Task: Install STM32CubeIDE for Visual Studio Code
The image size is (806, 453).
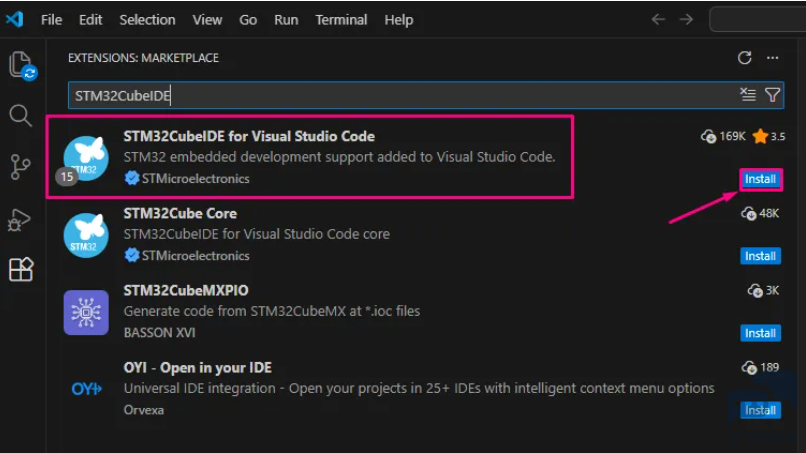Action: (760, 179)
